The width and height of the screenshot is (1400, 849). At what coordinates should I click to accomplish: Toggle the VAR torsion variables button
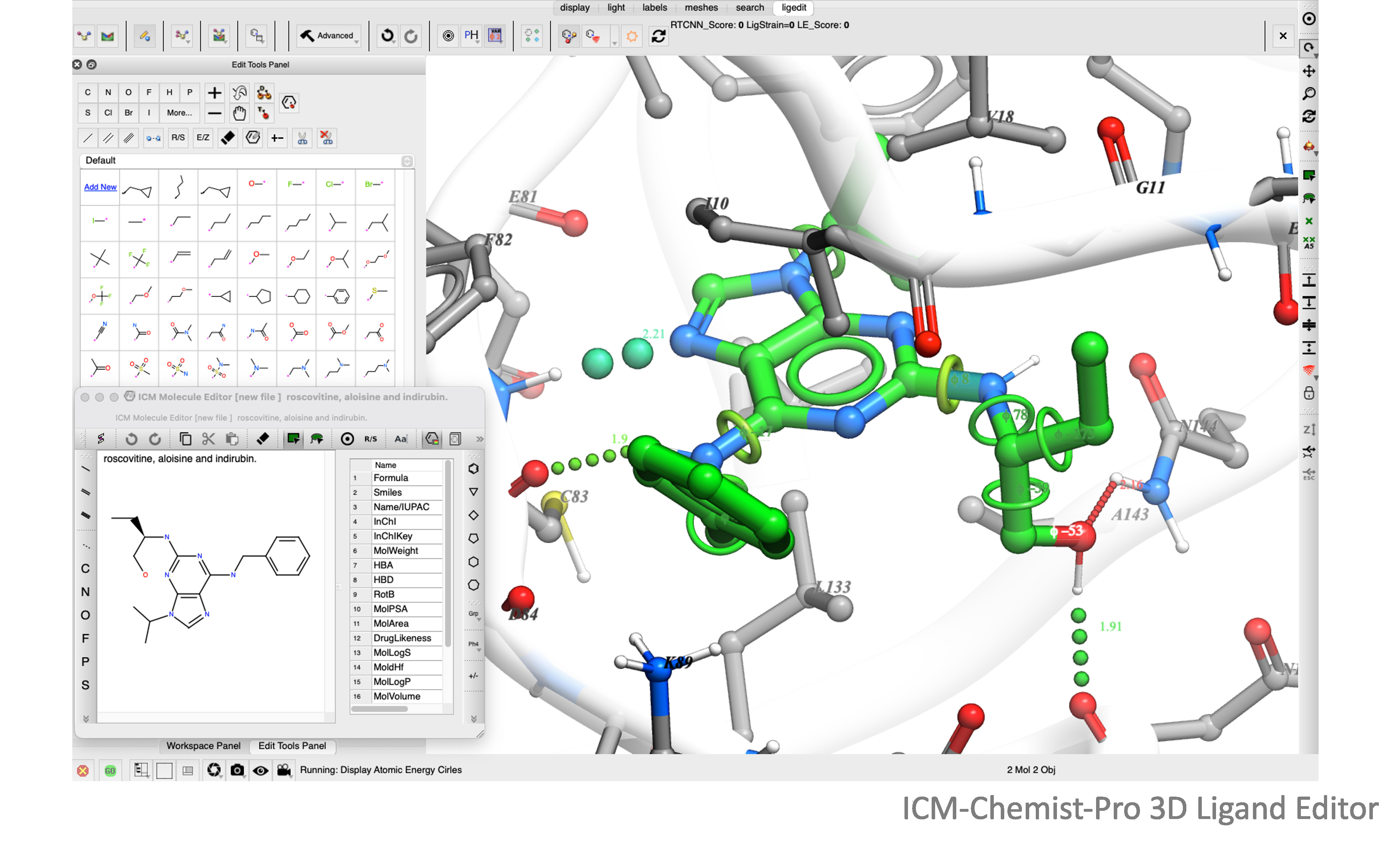click(495, 36)
